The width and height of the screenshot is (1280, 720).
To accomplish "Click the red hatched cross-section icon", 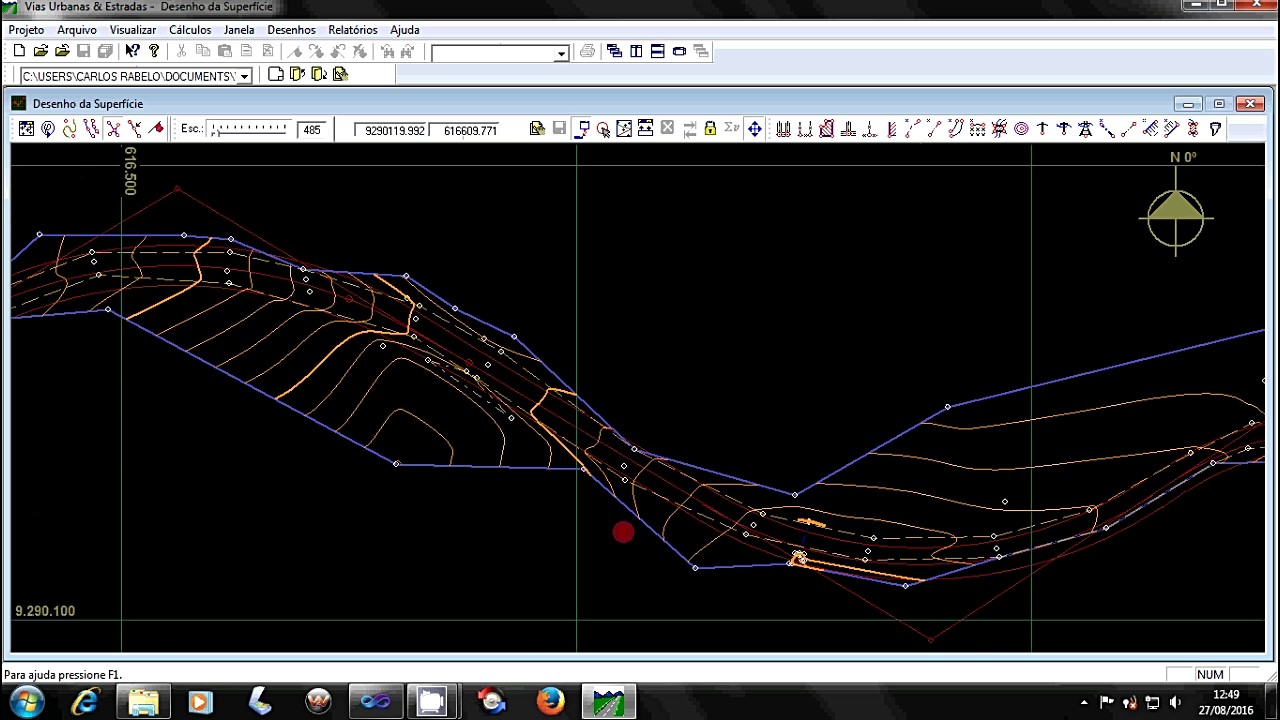I will point(826,129).
